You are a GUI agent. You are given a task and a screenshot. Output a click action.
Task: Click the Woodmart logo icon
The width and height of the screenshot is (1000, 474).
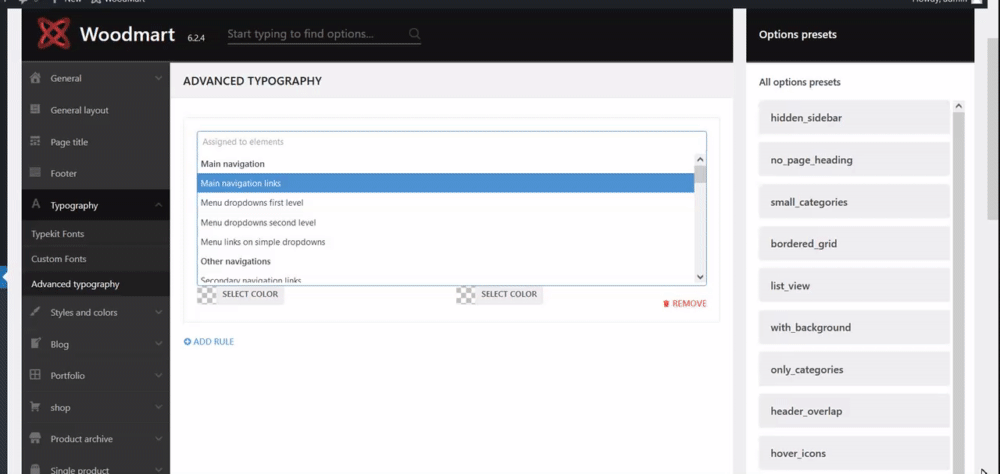tap(54, 34)
